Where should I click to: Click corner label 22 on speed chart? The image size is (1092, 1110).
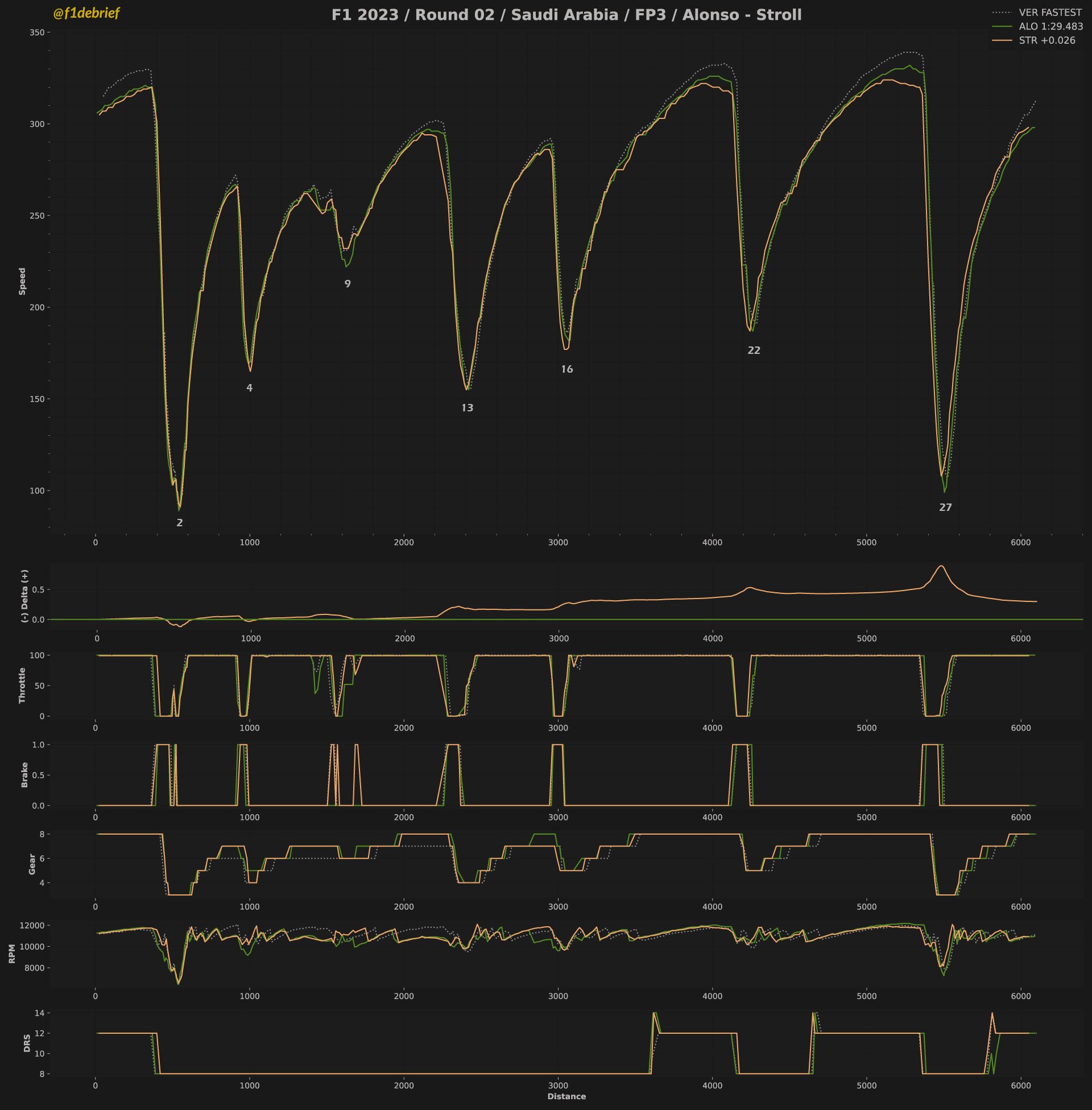[754, 350]
